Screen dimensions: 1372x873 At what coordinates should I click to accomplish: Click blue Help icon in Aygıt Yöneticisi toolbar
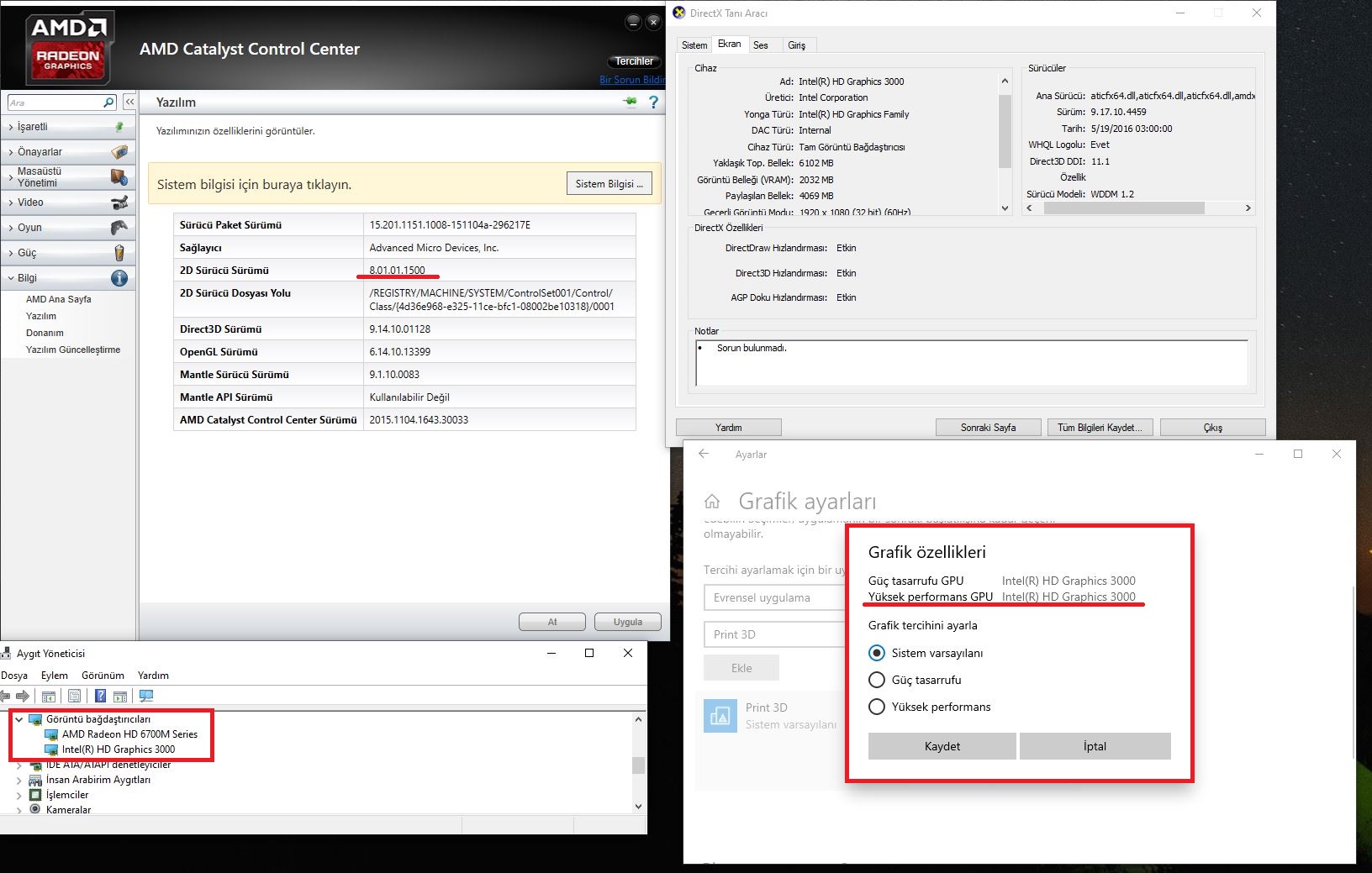[x=100, y=696]
